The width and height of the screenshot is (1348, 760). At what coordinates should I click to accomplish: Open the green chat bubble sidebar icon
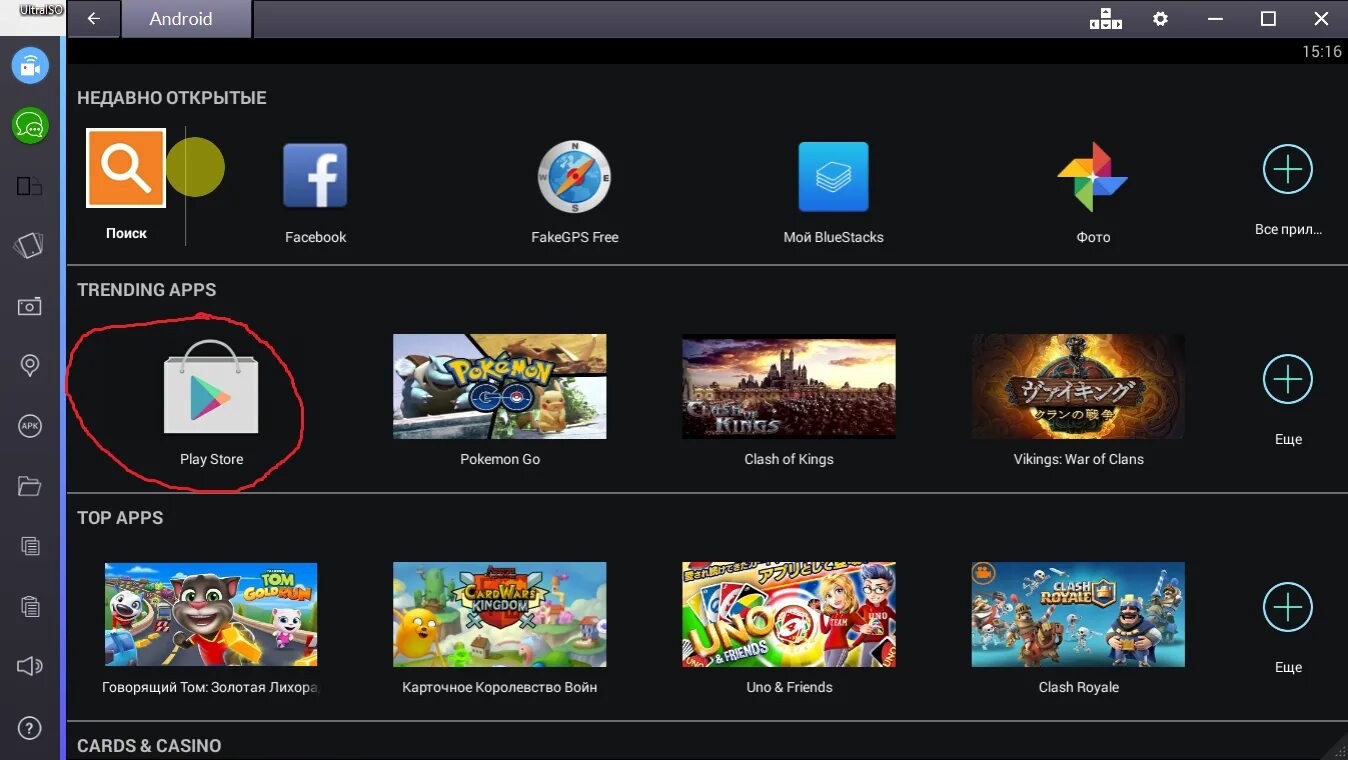point(30,126)
